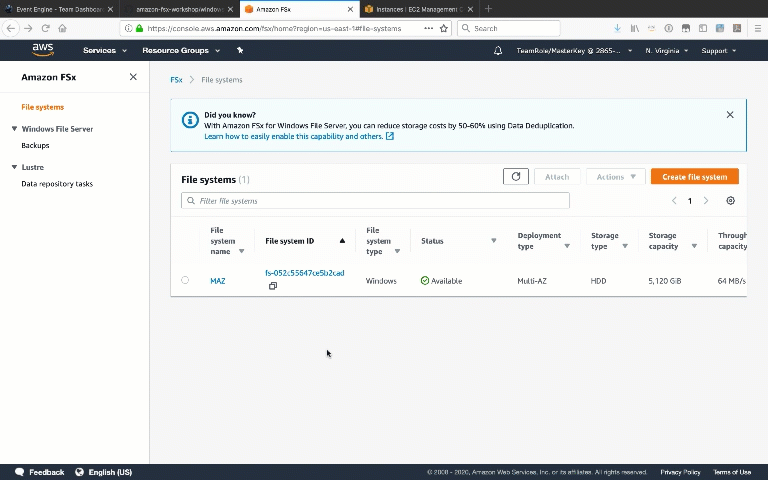Image resolution: width=768 pixels, height=480 pixels.
Task: Open the TeamRole/MasterKey account dropdown
Action: 574,50
